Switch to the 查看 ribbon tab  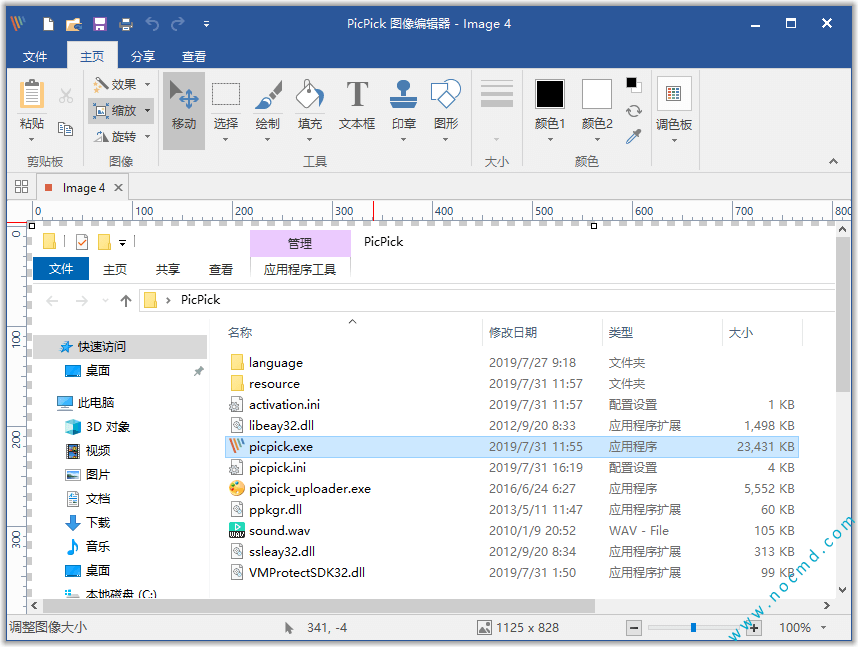click(x=193, y=56)
